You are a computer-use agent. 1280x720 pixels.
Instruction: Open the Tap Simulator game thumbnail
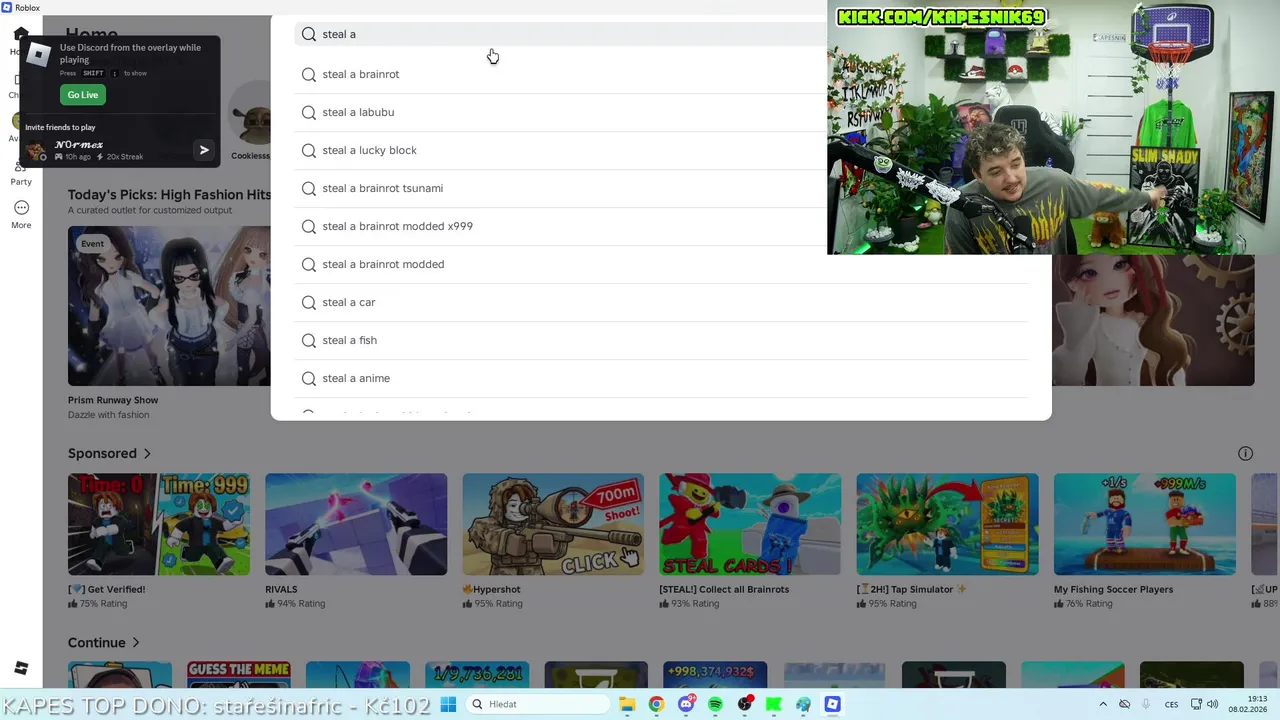coord(947,524)
